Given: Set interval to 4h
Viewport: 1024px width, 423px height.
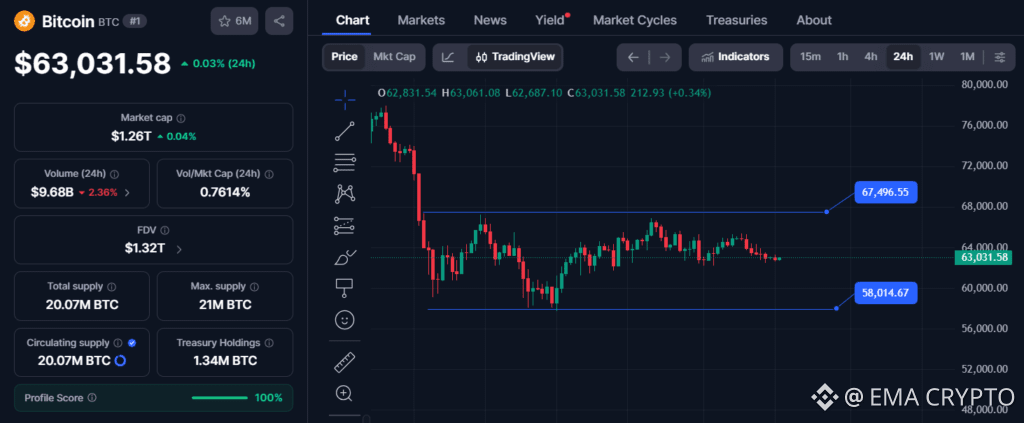Looking at the screenshot, I should click(x=871, y=57).
